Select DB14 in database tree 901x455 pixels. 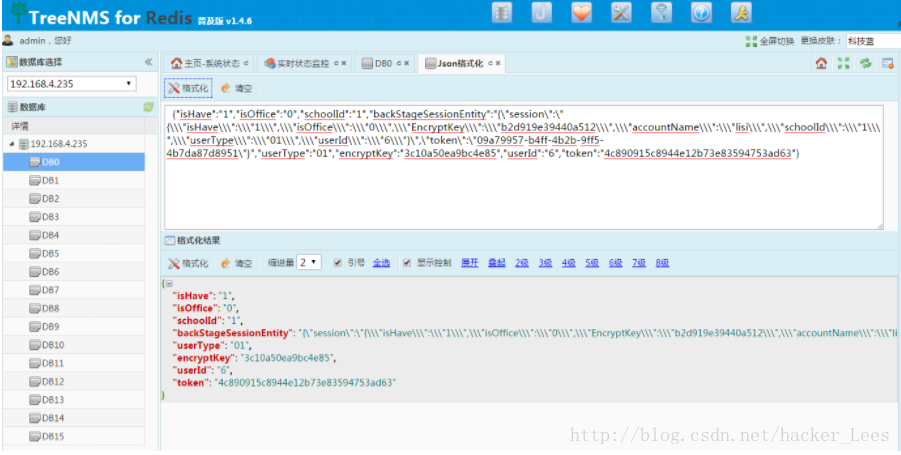pyautogui.click(x=74, y=418)
